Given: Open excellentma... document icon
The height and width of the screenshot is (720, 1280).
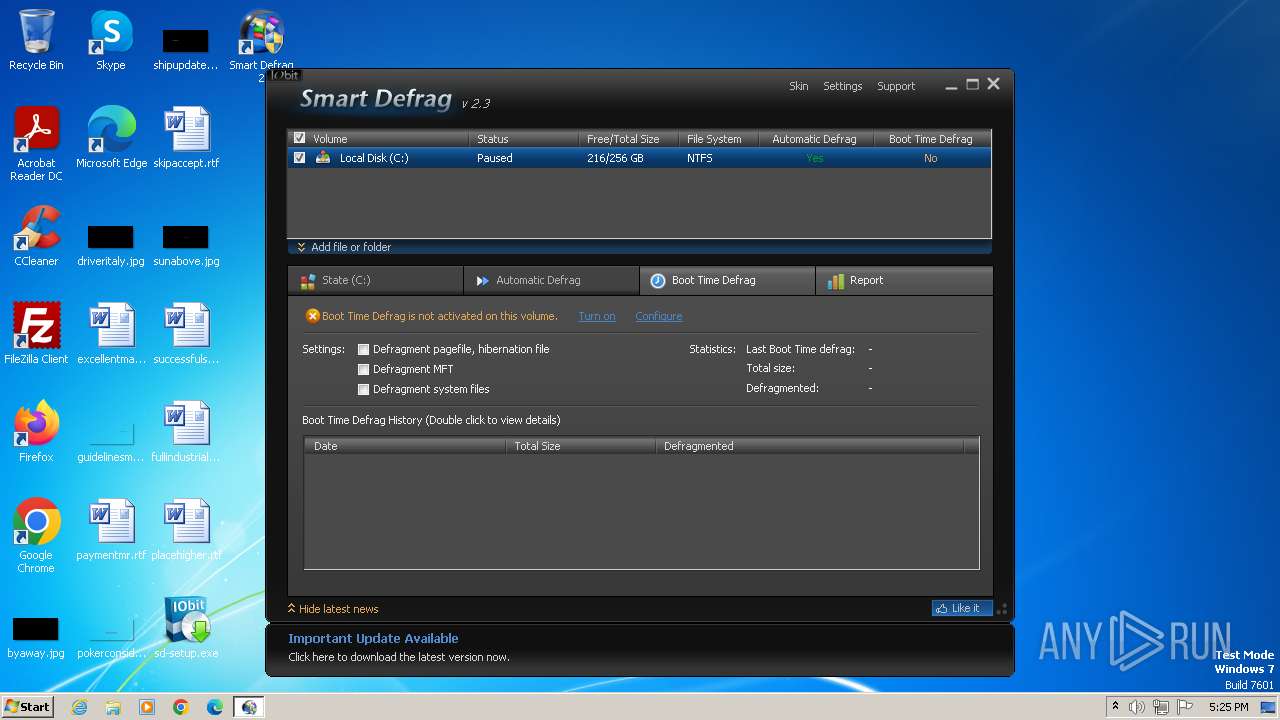Looking at the screenshot, I should coord(111,333).
